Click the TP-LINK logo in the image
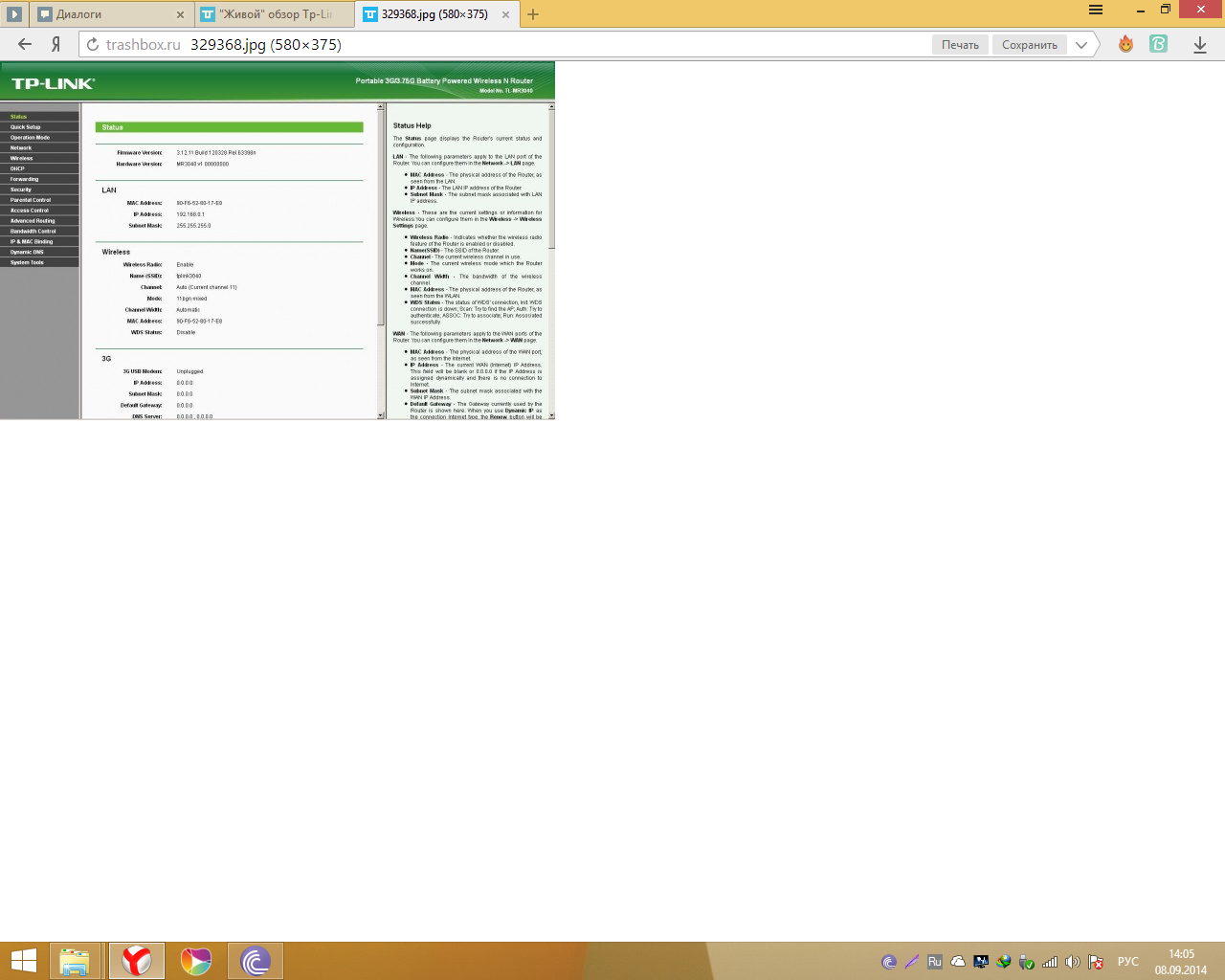The height and width of the screenshot is (980, 1225). 54,84
